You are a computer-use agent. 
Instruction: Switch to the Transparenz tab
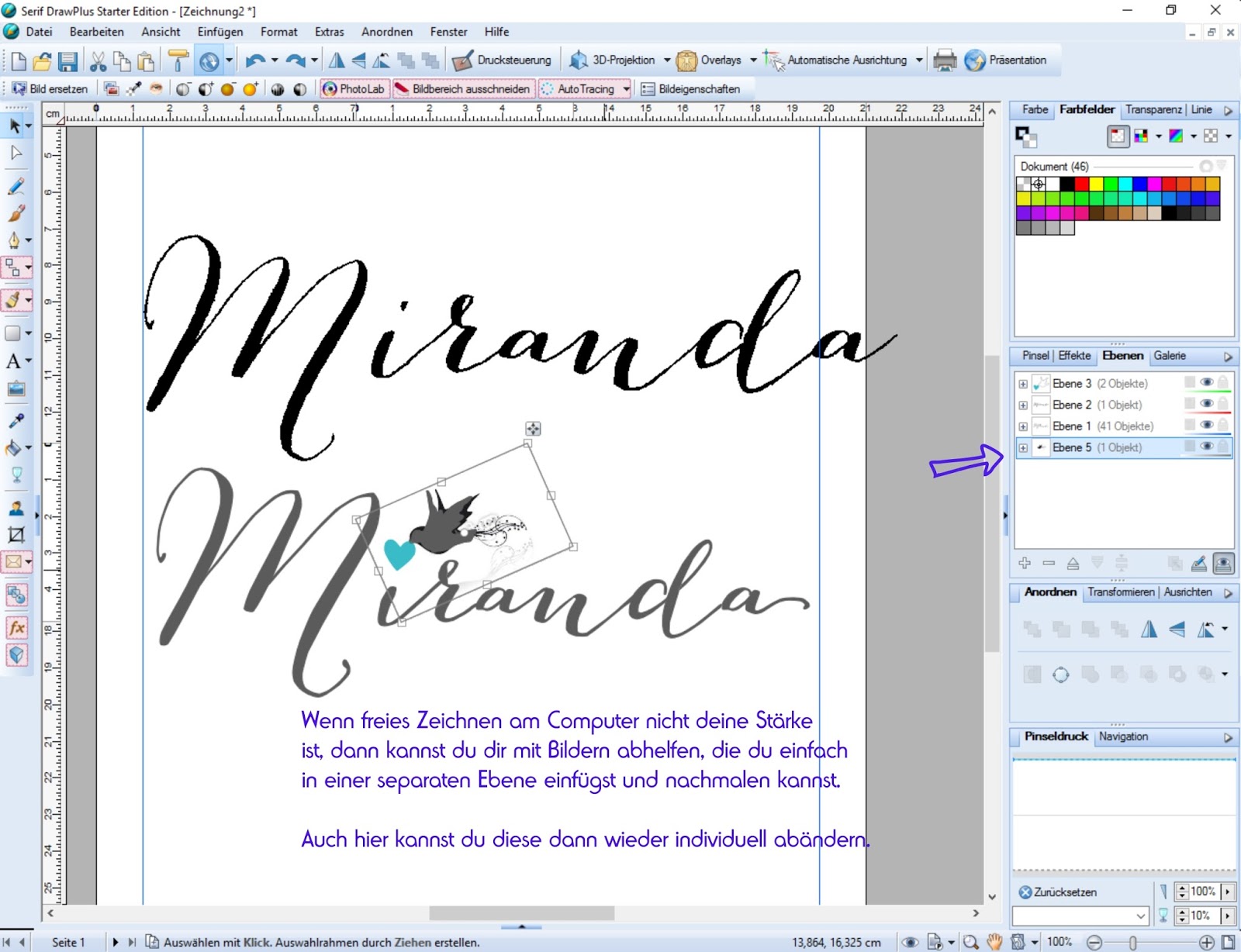(x=1153, y=110)
